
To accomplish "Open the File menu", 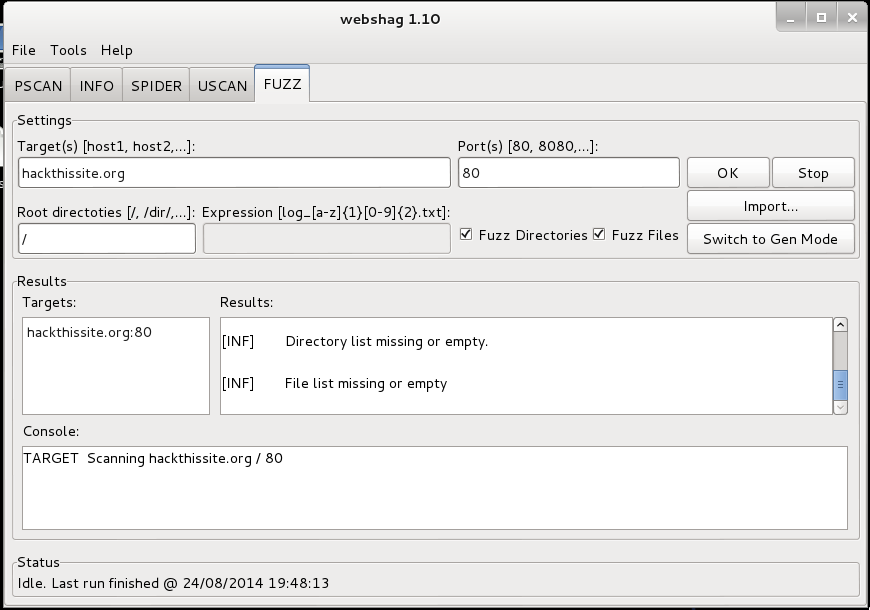I will click(22, 50).
